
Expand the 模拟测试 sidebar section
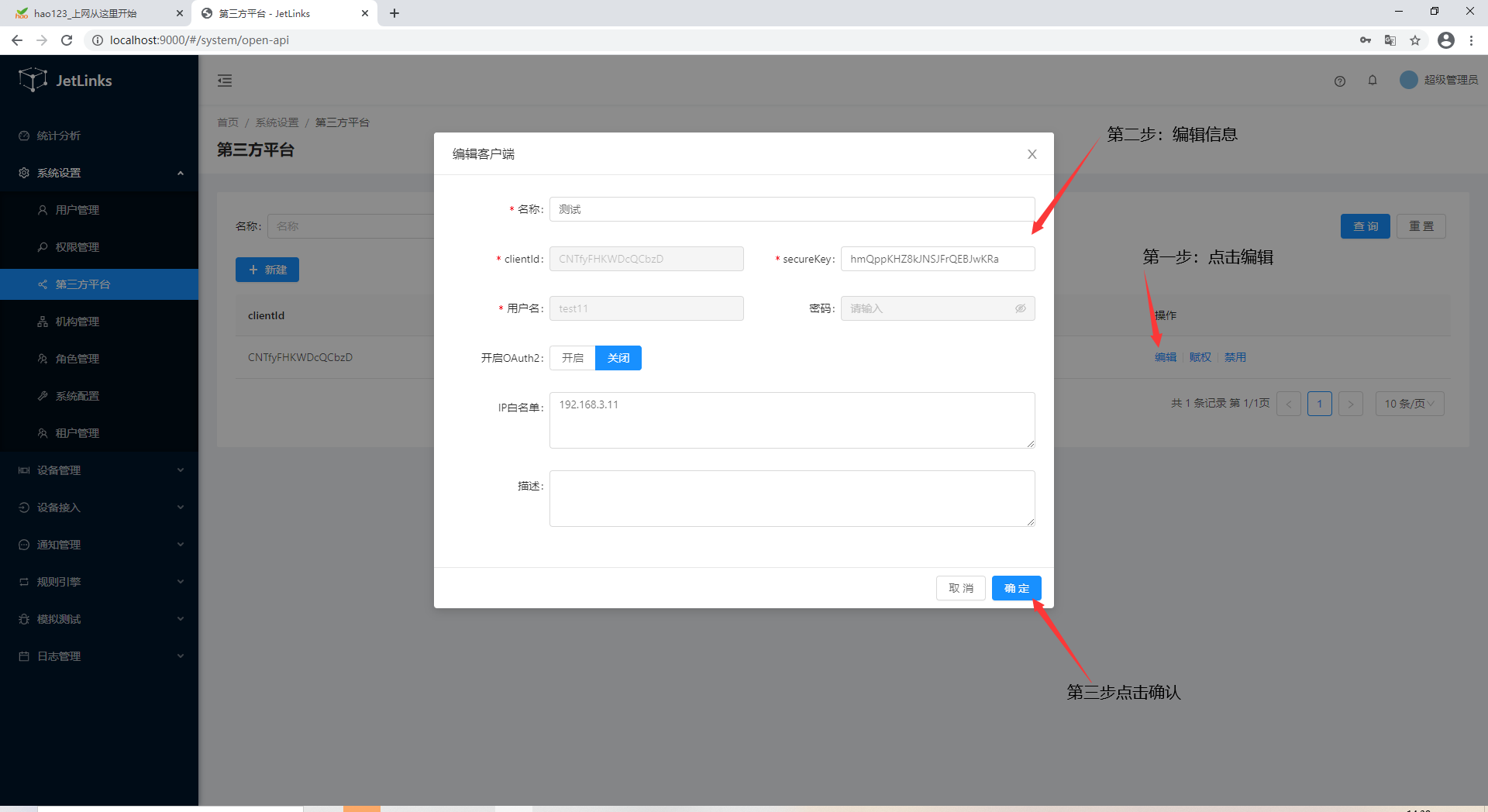(x=99, y=619)
